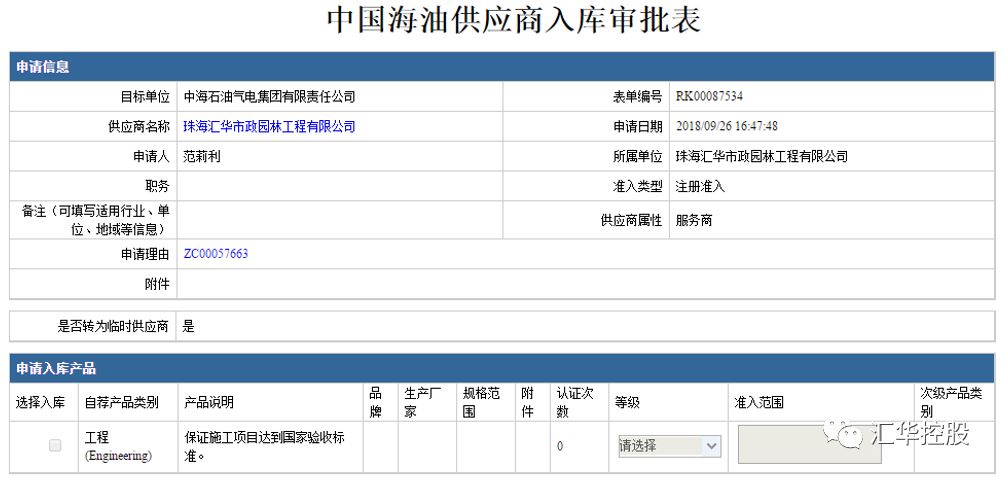Click applicant name 范莉利
Image resolution: width=1002 pixels, height=478 pixels.
(202, 156)
